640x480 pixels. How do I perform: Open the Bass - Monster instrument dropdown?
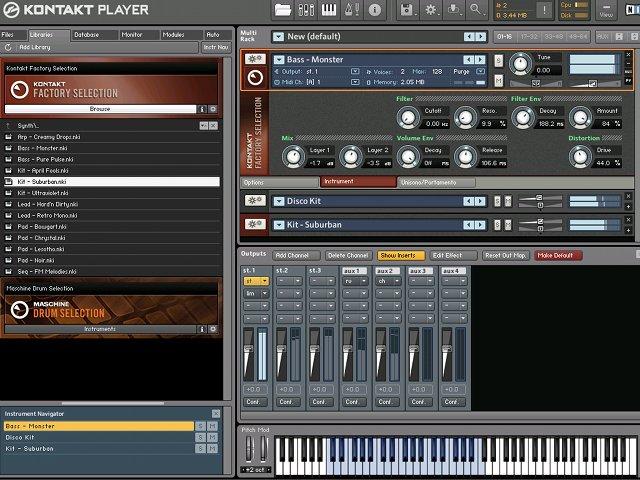(x=279, y=60)
